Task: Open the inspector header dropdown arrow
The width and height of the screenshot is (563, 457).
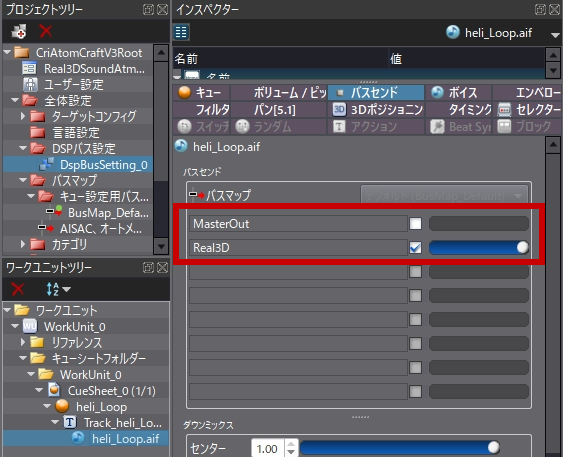Action: 555,35
